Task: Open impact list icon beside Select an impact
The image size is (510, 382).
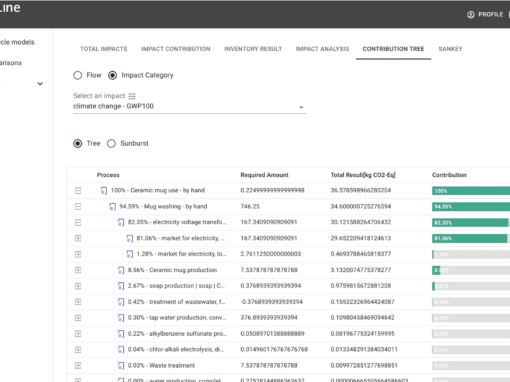Action: point(132,96)
